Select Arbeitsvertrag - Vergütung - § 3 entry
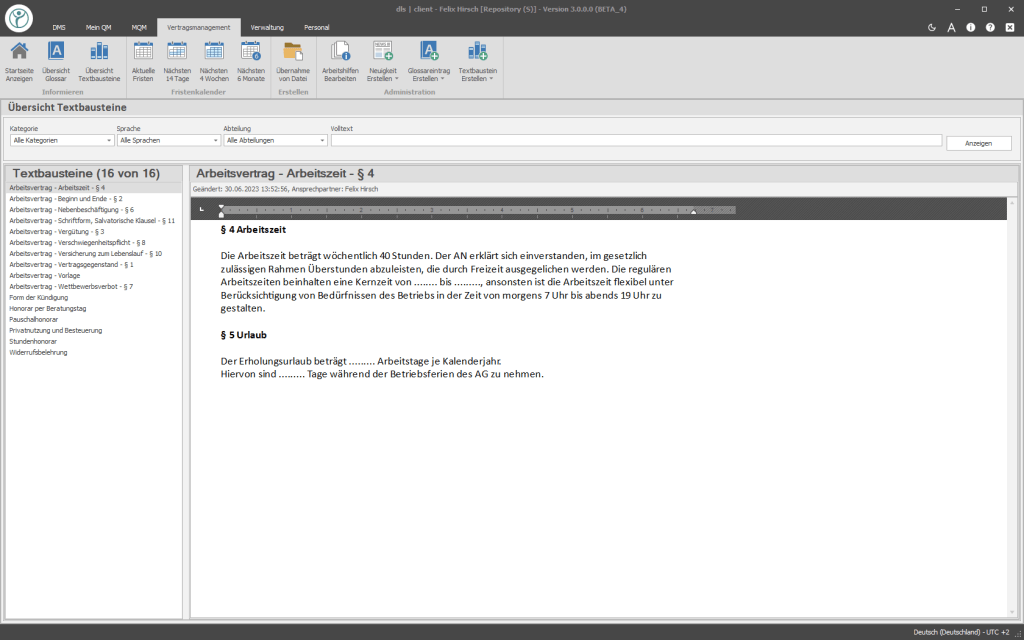Screen dimensions: 1024x640 tap(57, 232)
